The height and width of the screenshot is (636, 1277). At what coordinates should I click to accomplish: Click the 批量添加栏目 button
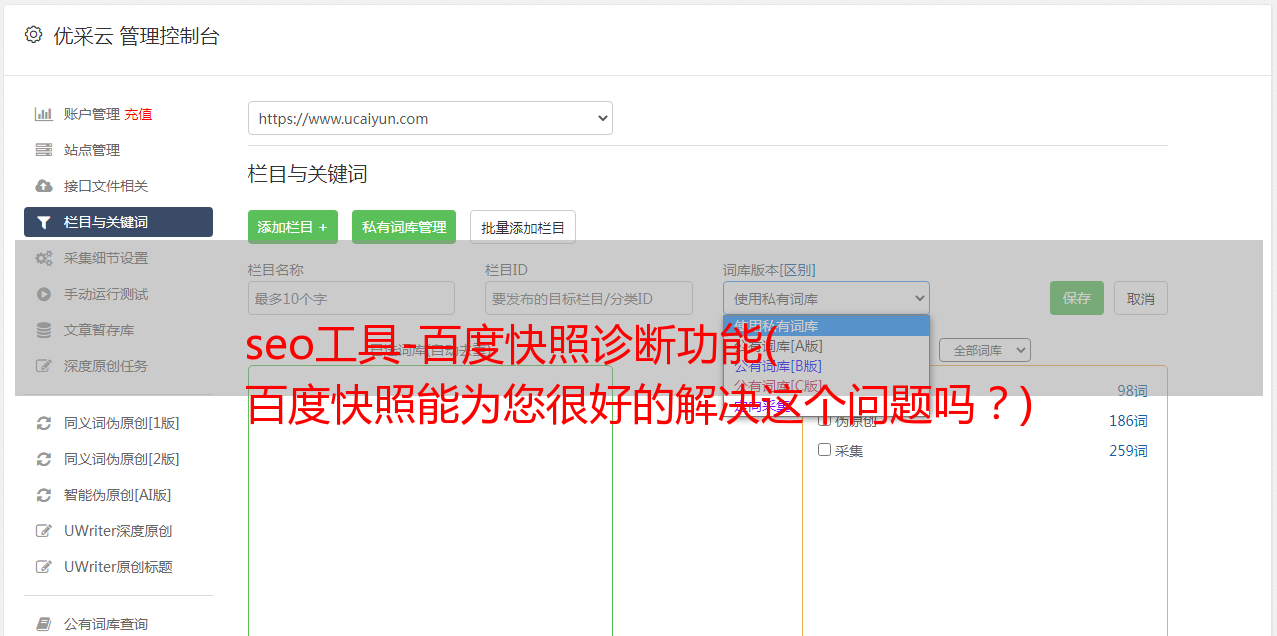pos(523,227)
